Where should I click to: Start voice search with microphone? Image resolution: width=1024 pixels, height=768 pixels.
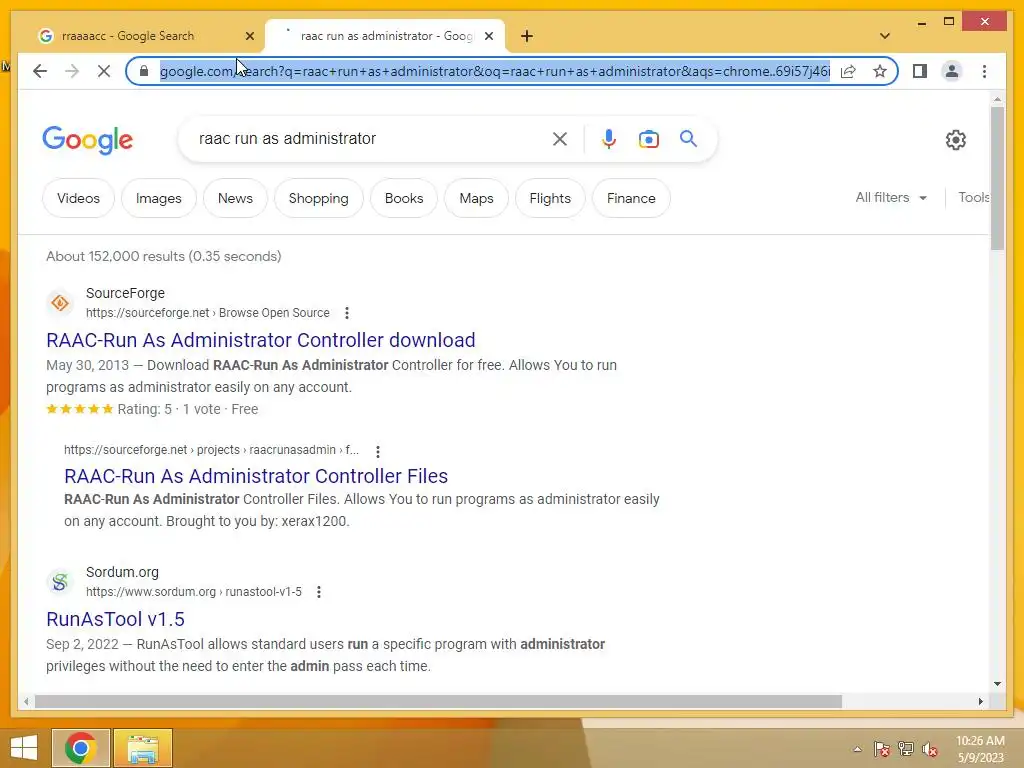[x=609, y=138]
